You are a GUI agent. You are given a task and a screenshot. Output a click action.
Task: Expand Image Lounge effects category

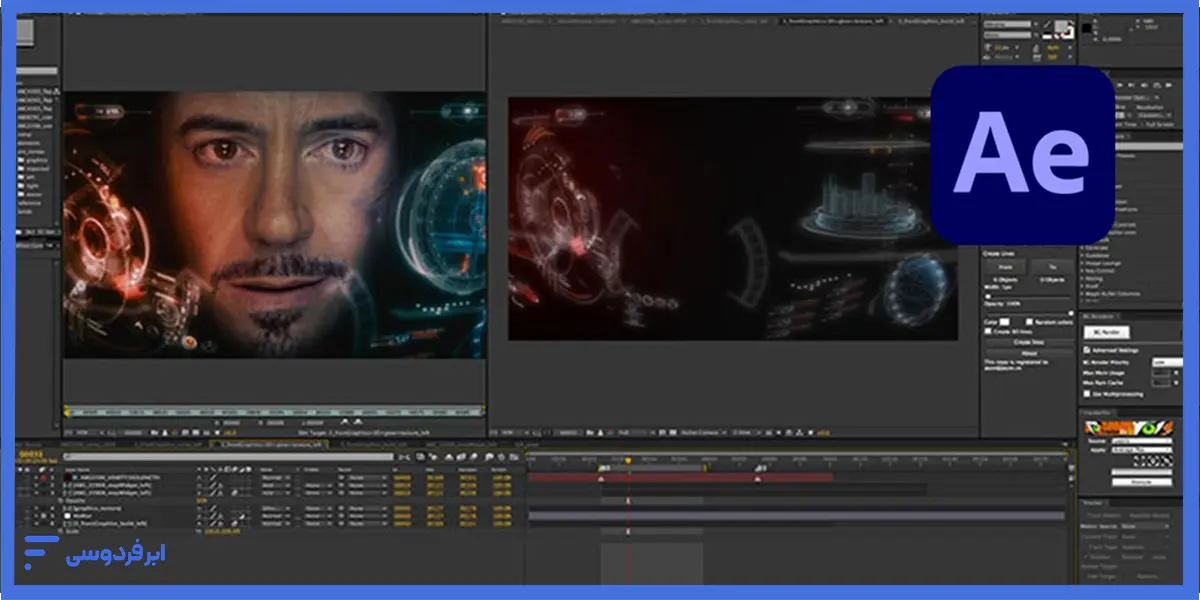click(1084, 263)
